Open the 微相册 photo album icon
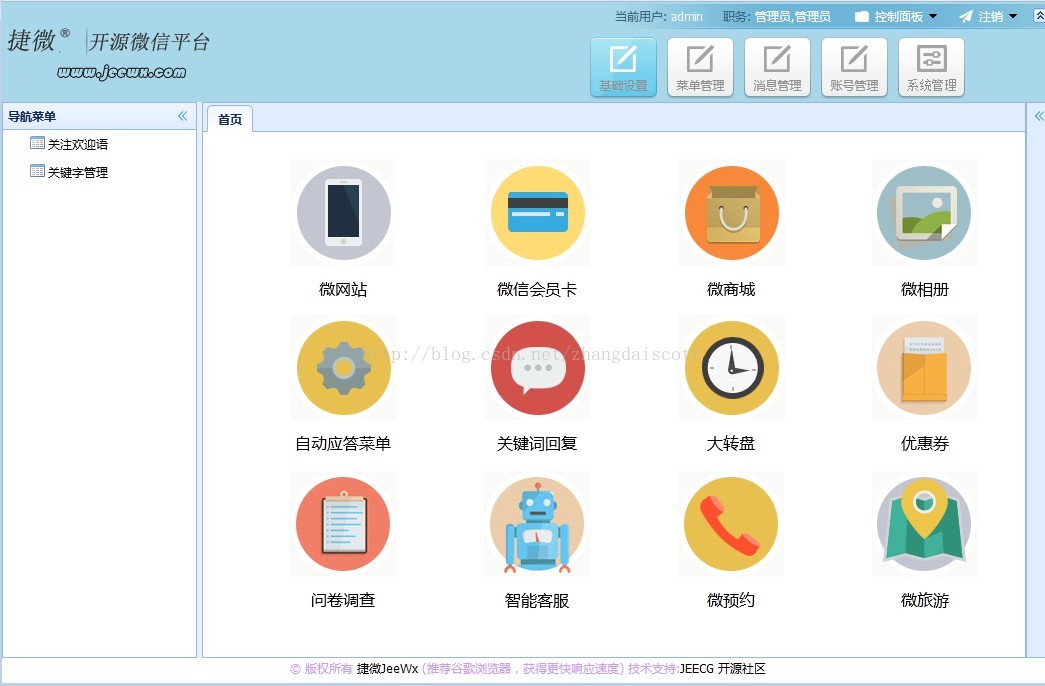Screen dimensions: 1045x686 coord(924,213)
